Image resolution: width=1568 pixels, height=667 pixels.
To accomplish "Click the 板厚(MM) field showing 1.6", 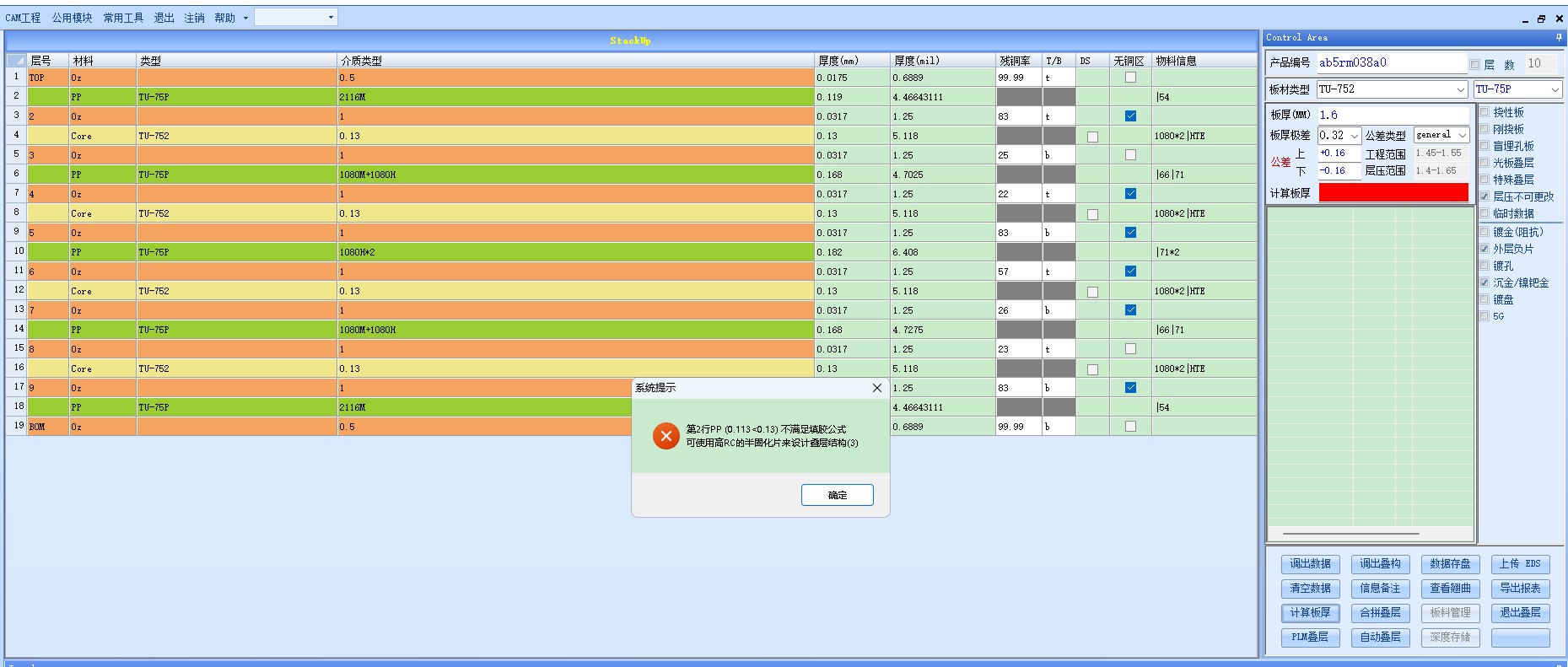I will [1393, 116].
